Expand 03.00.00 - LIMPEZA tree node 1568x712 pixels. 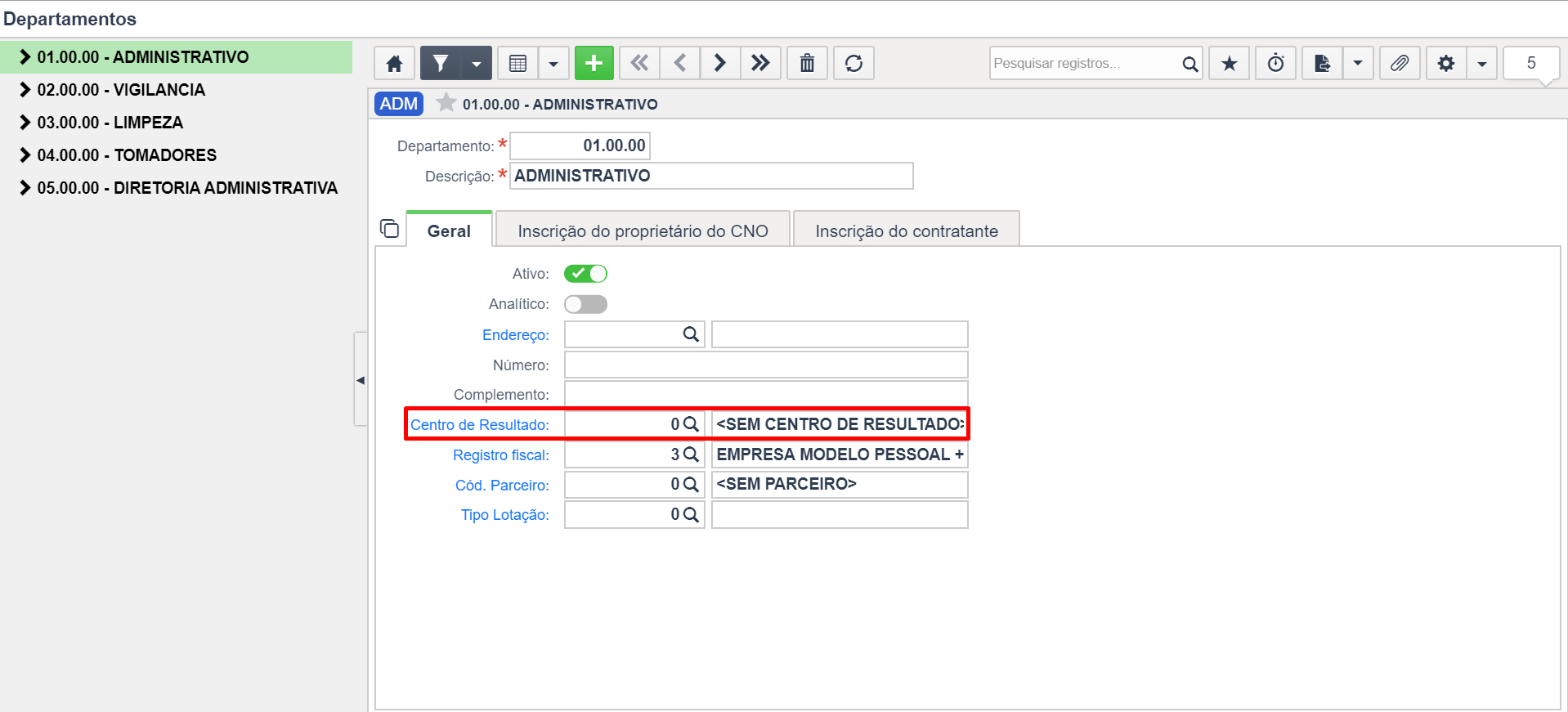[25, 123]
